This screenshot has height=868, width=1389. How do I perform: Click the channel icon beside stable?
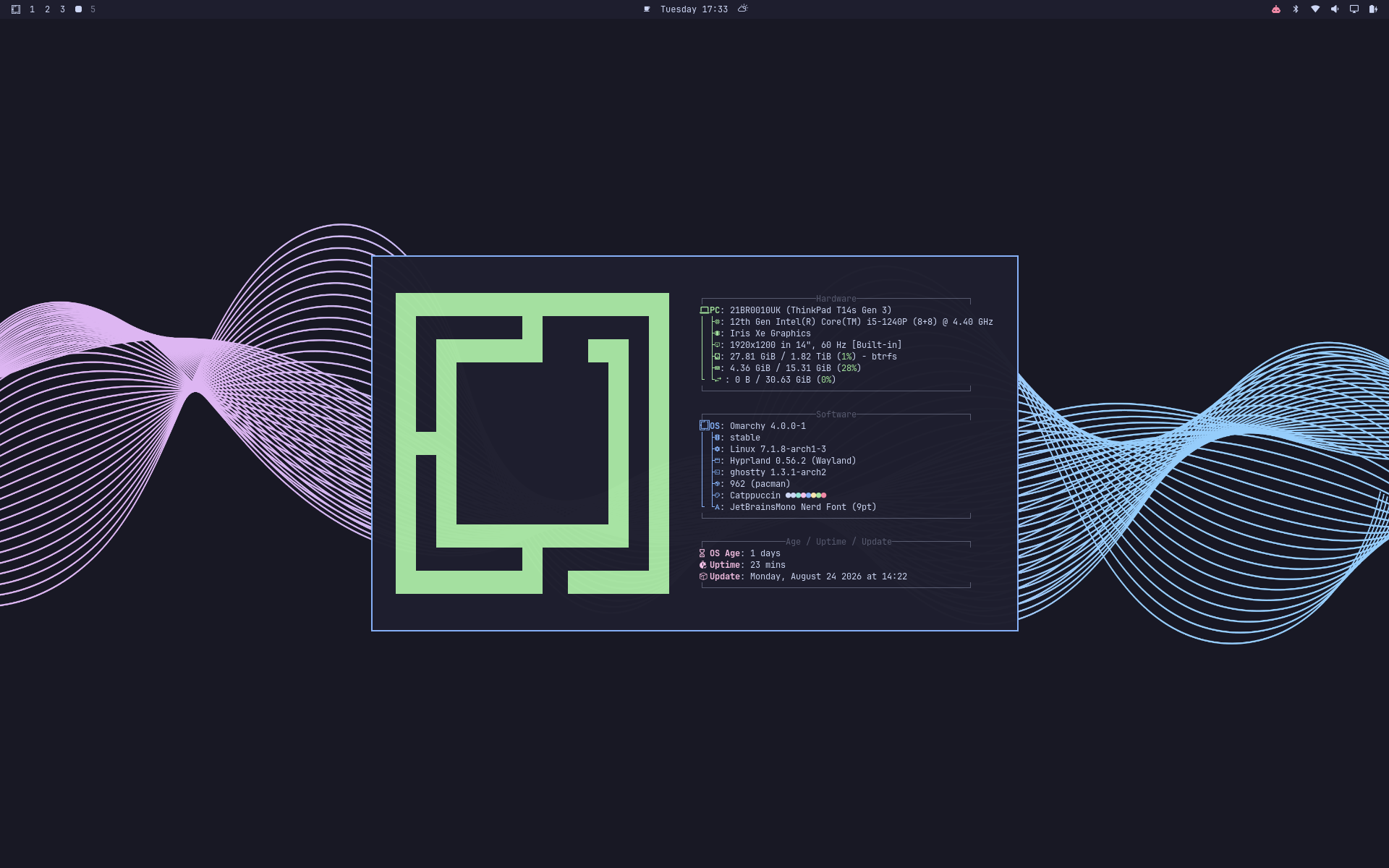tap(717, 438)
